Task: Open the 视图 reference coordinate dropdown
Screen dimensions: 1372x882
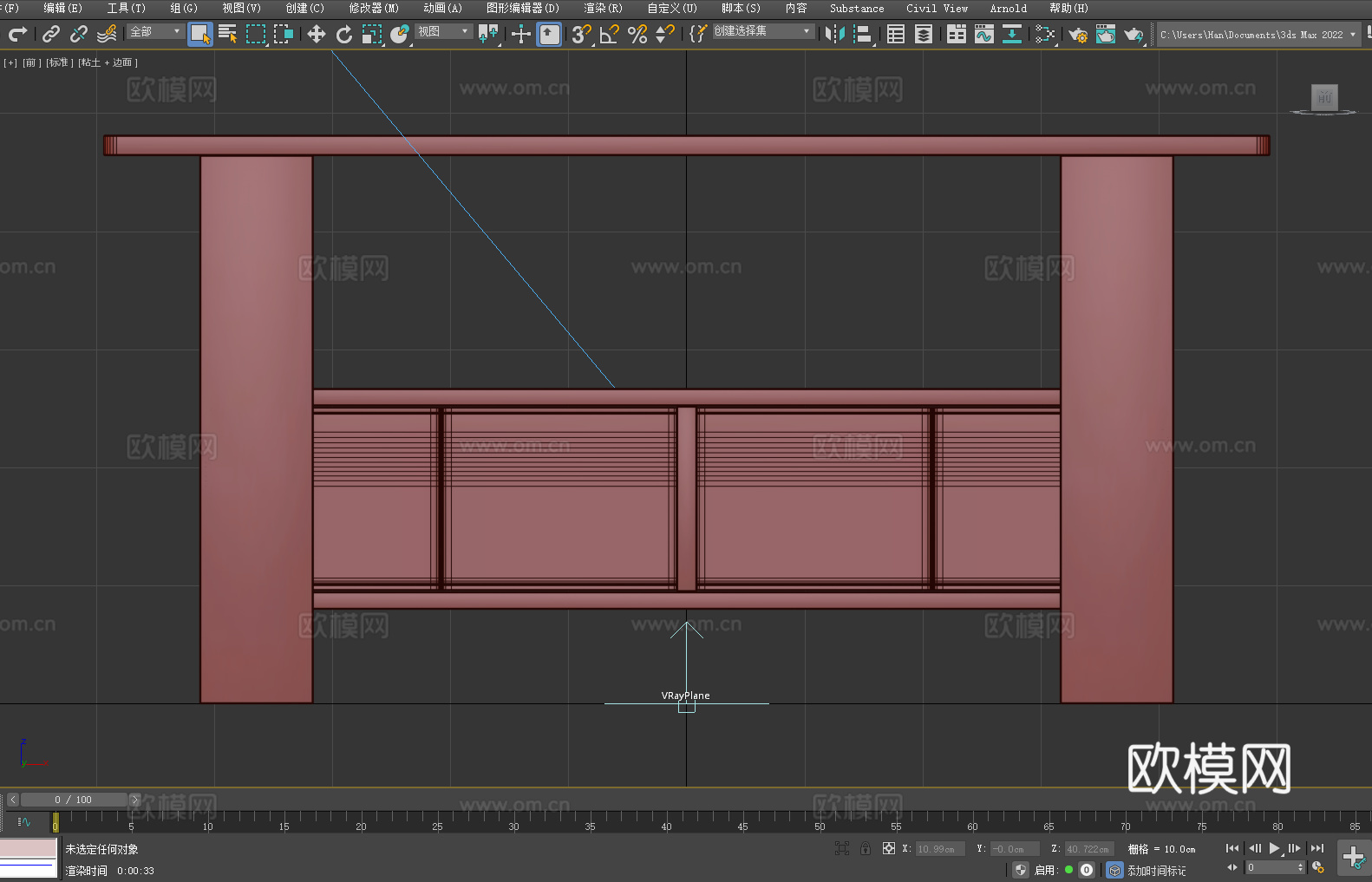Action: click(x=443, y=31)
